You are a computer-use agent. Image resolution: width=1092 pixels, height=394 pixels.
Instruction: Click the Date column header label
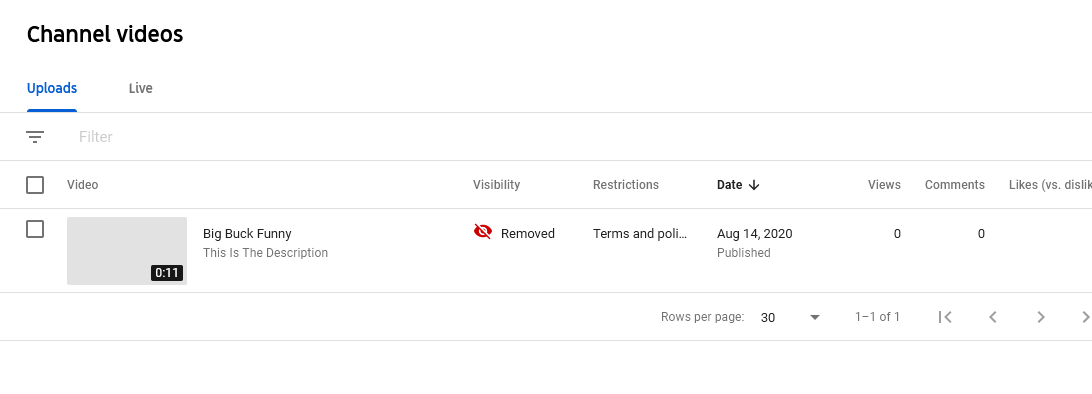coord(729,185)
